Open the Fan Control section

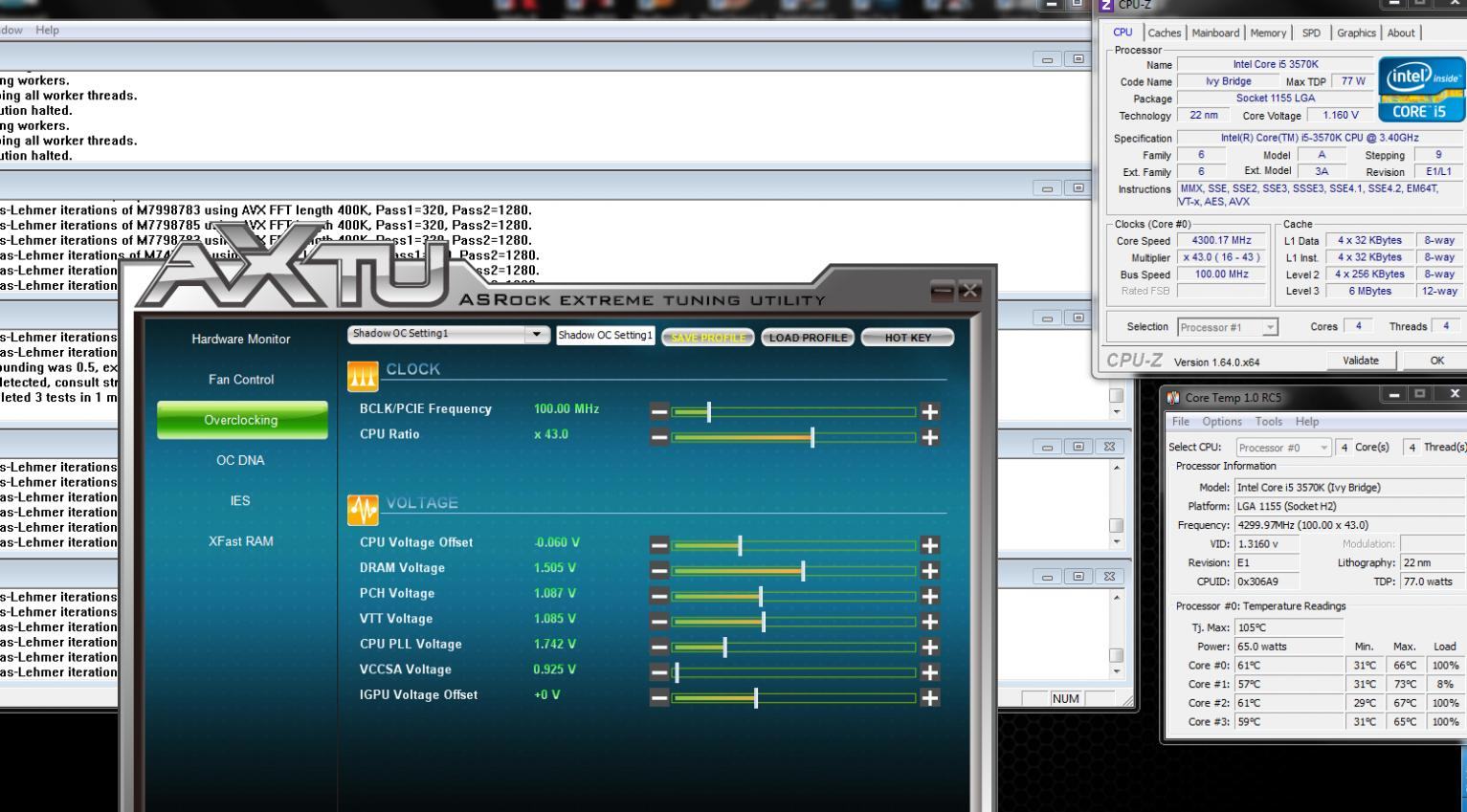point(241,380)
